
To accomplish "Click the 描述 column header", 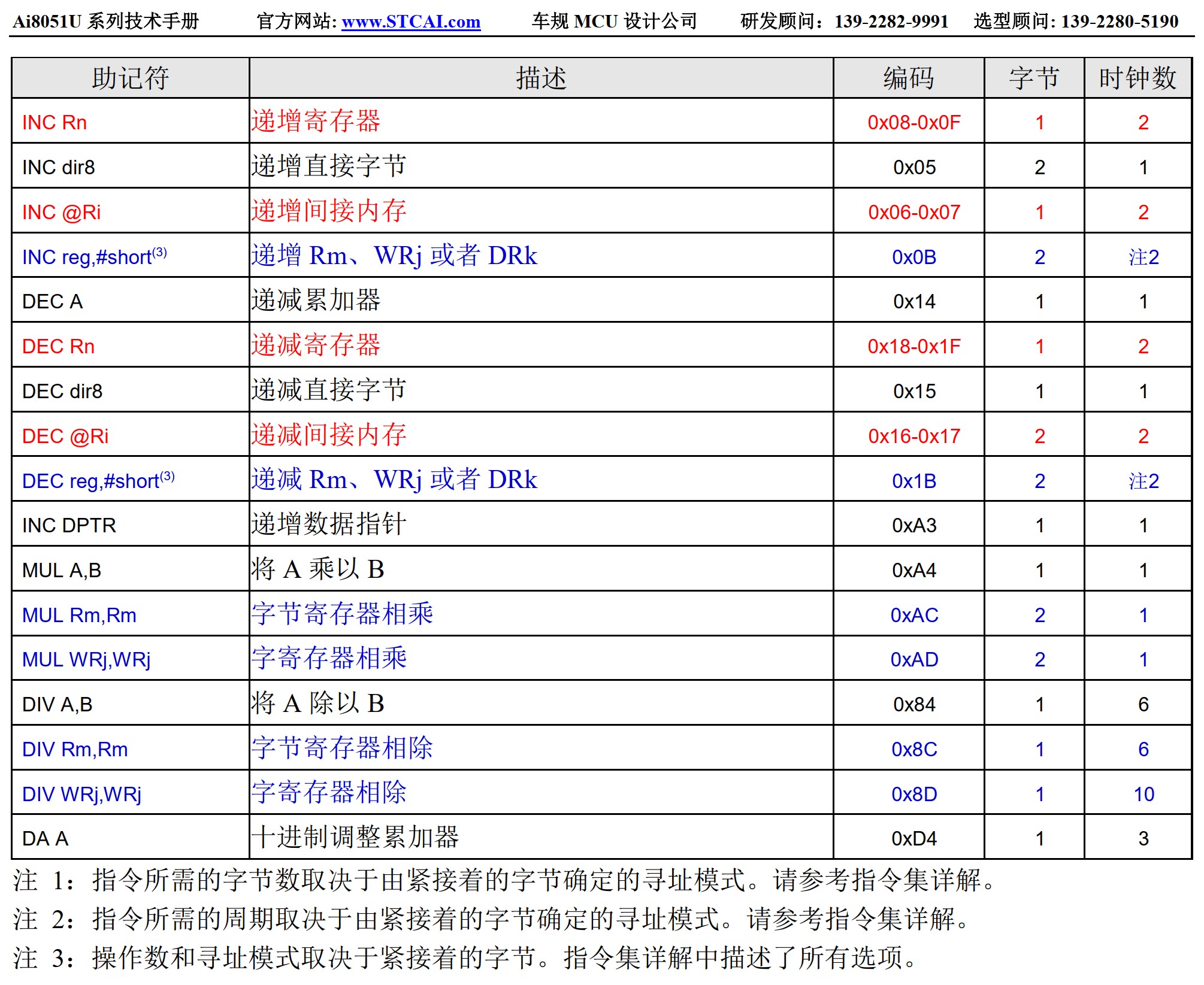I will click(x=541, y=78).
